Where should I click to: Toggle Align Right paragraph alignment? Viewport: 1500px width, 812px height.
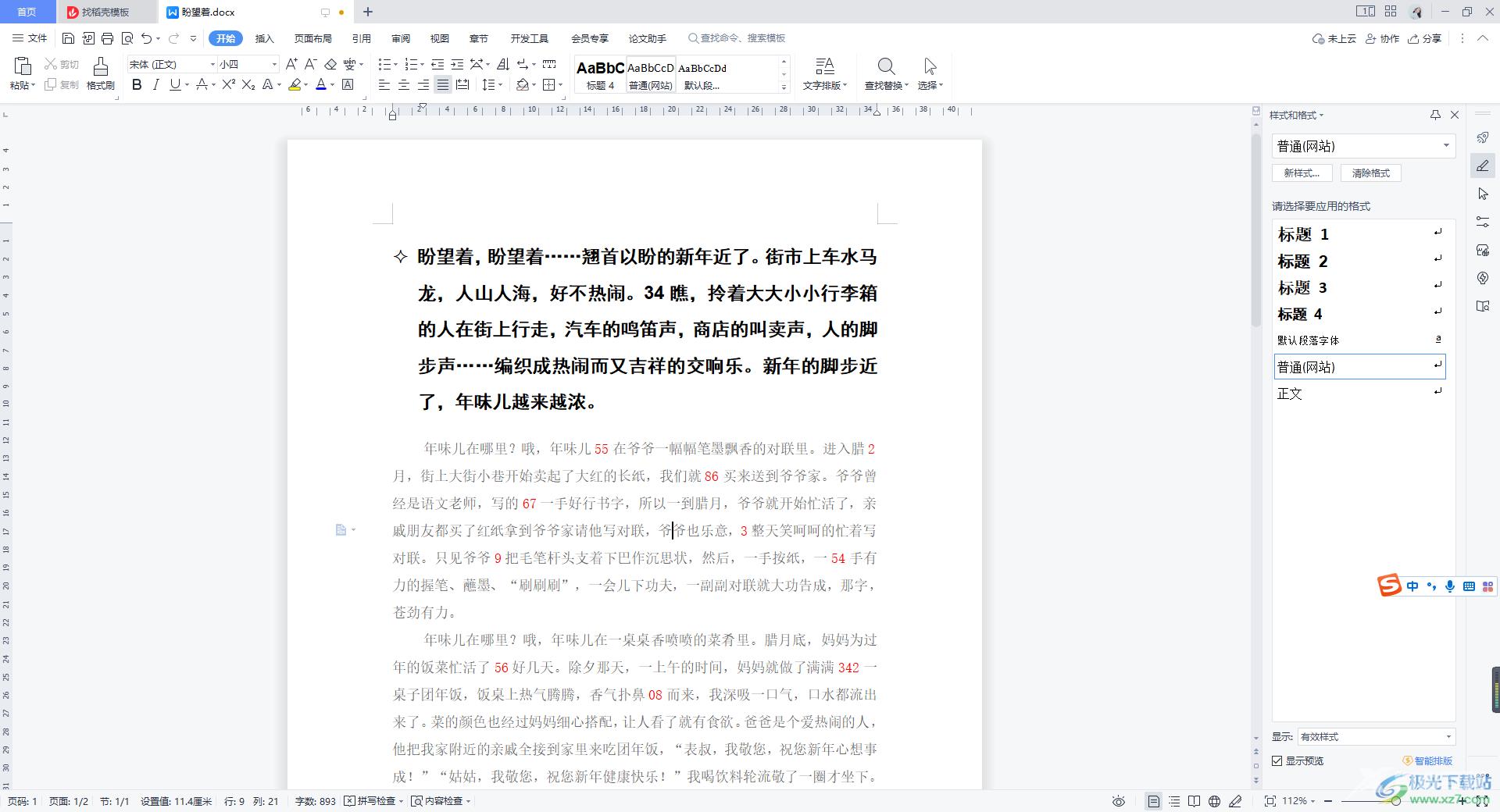point(423,84)
